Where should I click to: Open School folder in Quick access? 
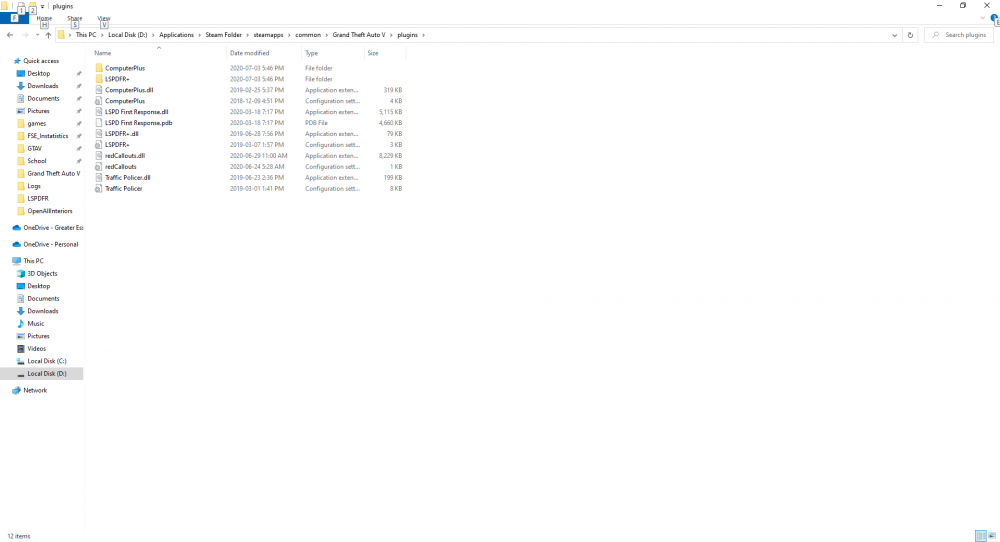click(36, 161)
